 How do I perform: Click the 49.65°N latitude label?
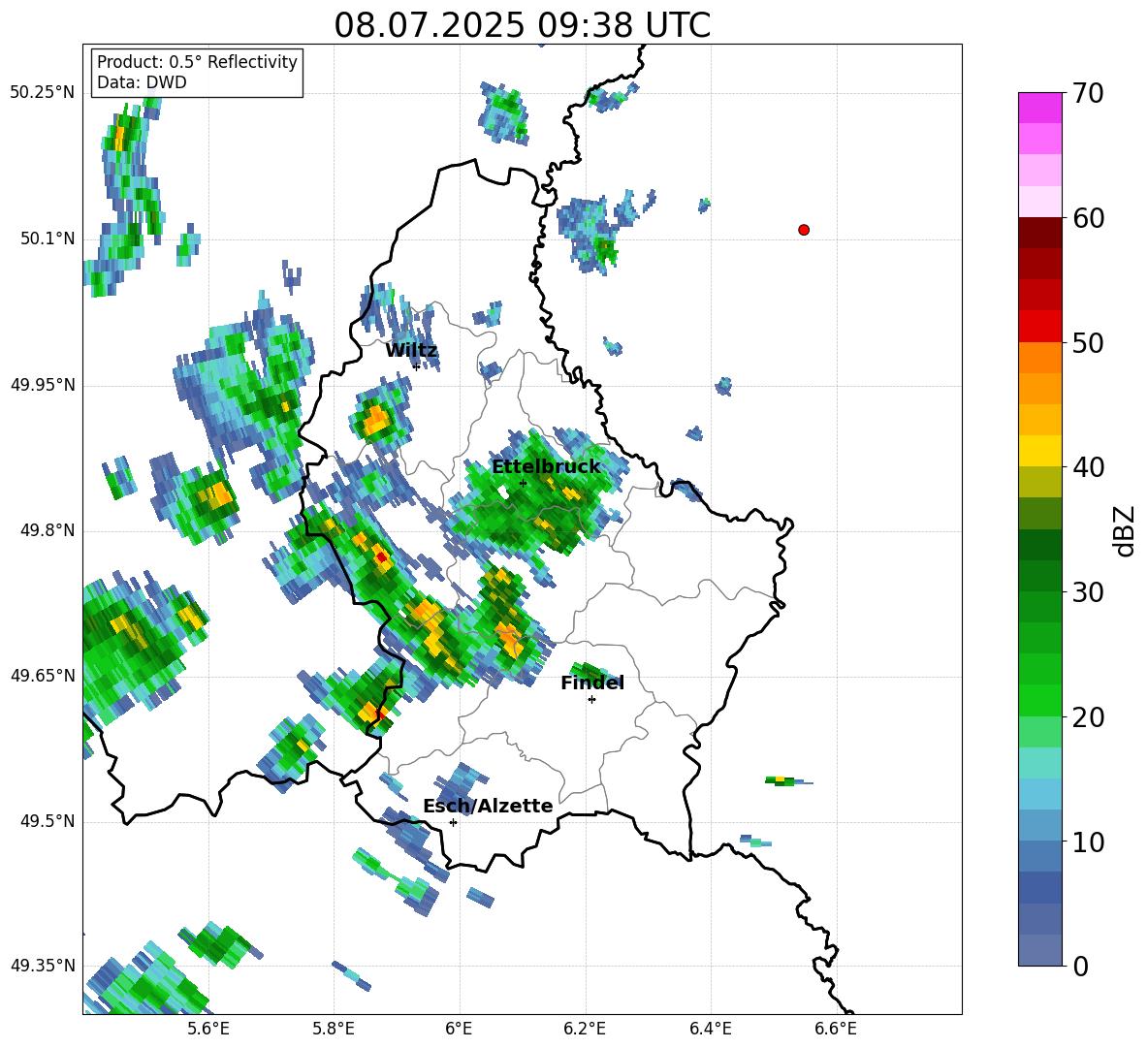(43, 675)
